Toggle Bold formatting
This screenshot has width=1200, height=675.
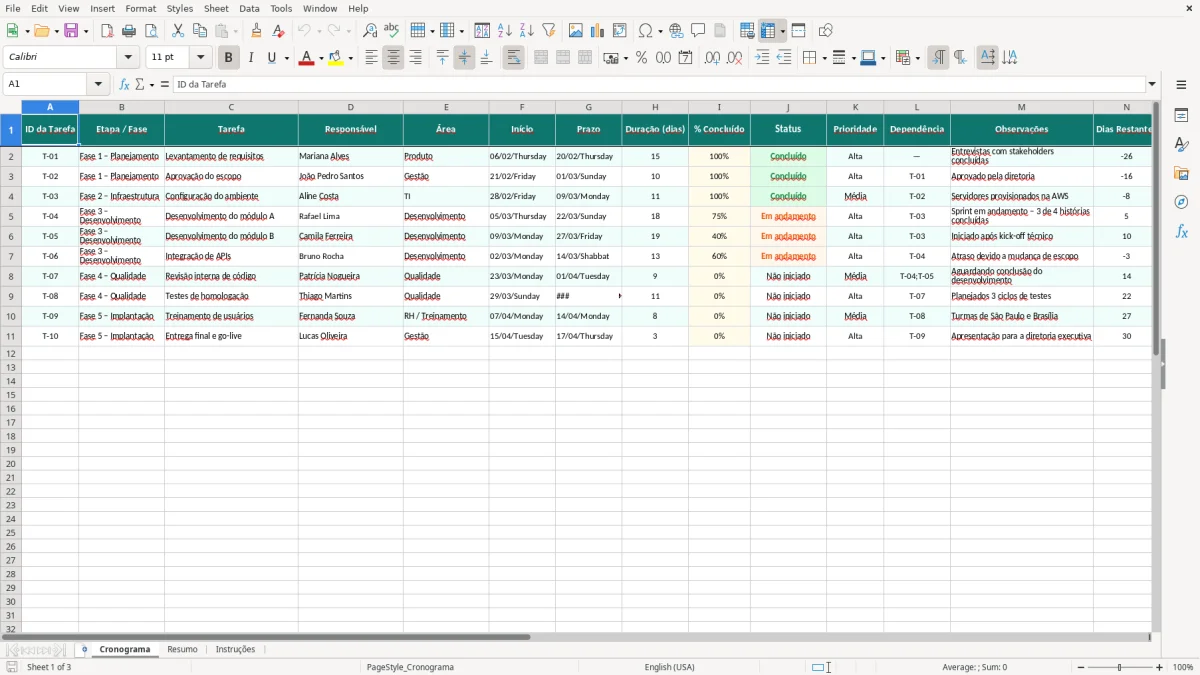coord(229,58)
